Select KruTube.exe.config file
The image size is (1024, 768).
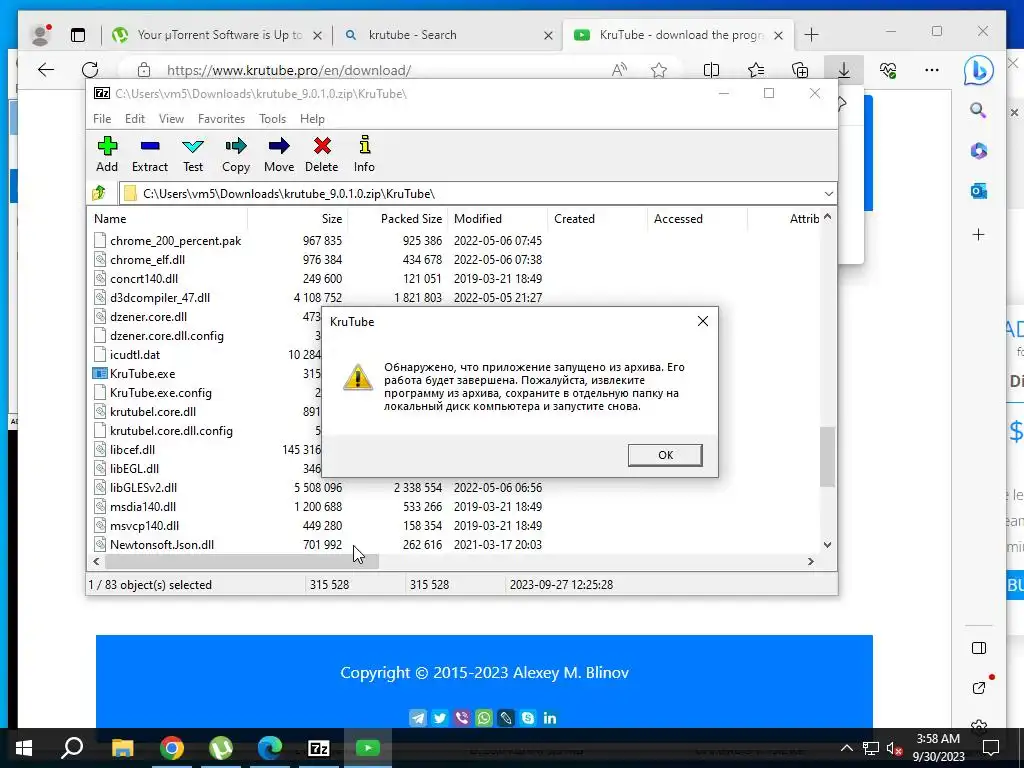click(x=161, y=392)
